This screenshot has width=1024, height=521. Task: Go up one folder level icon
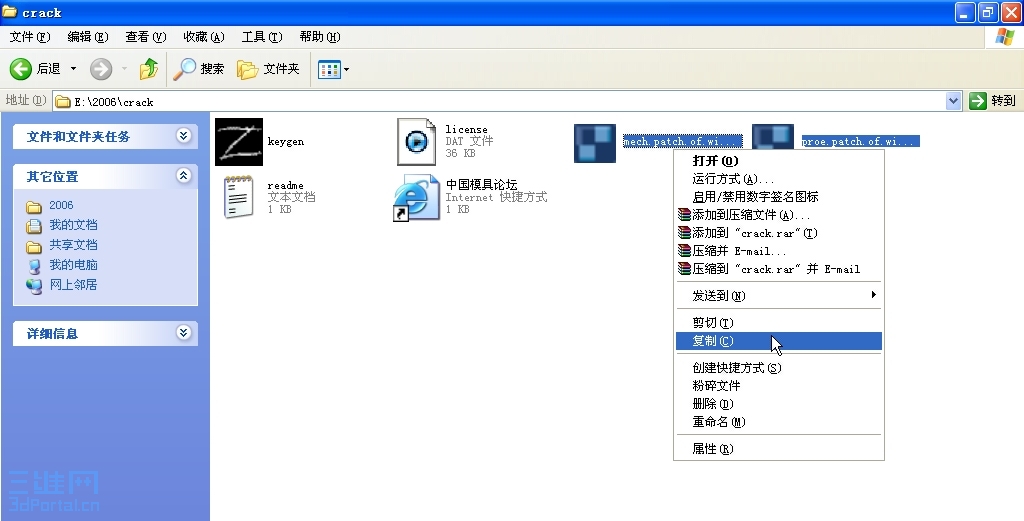(149, 69)
